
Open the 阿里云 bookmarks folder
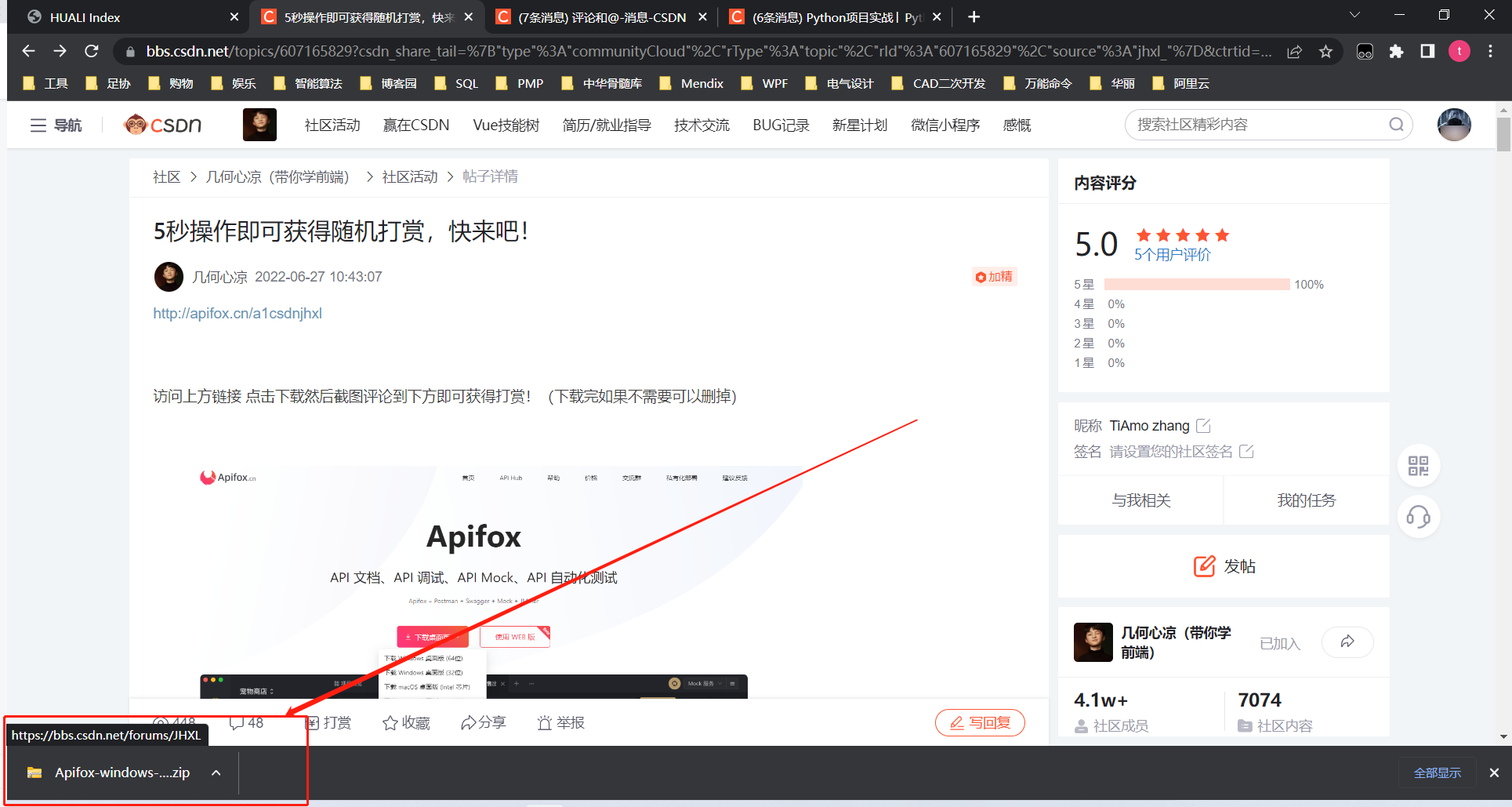[x=1180, y=84]
